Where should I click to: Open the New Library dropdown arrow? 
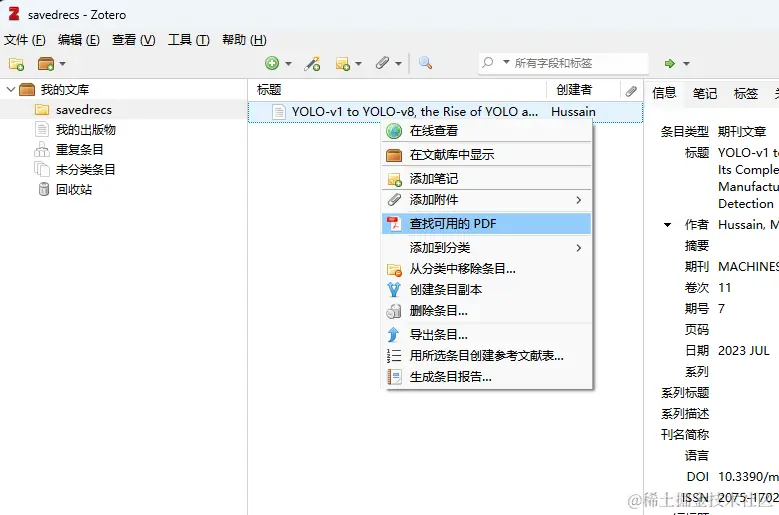pos(62,64)
